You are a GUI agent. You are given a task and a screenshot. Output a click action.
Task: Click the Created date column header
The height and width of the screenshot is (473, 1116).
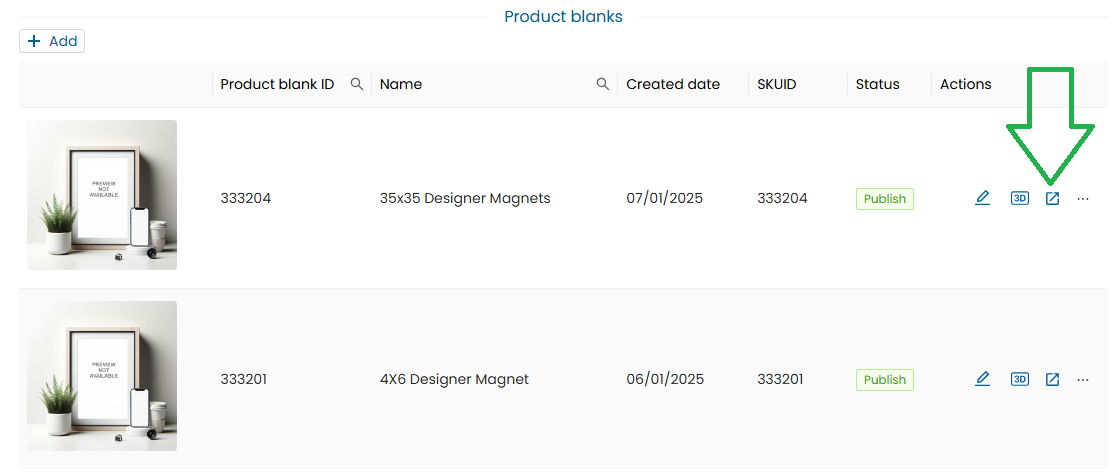click(x=673, y=84)
